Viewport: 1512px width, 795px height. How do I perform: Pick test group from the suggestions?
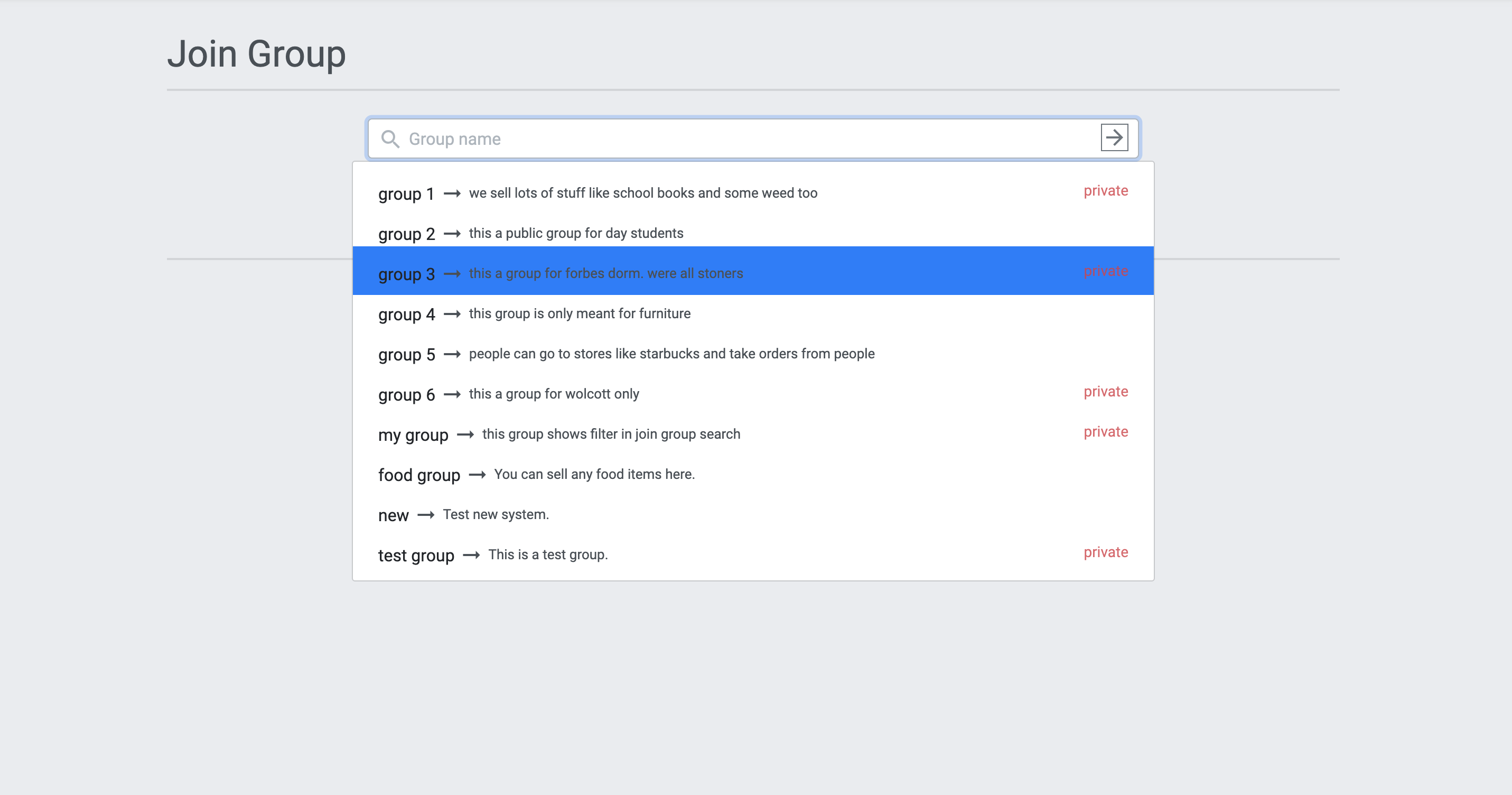pos(753,555)
